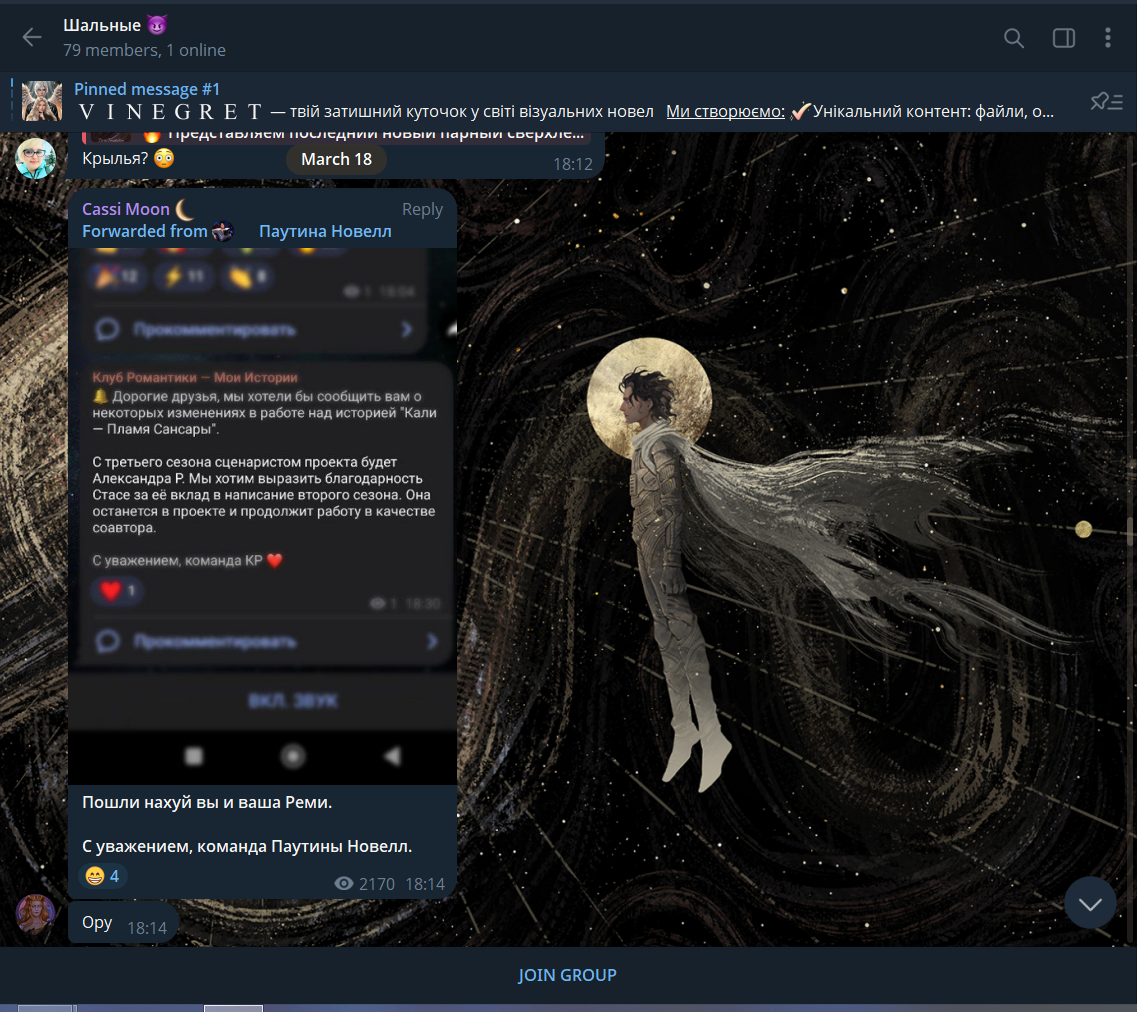Open the pinned messages list icon
The image size is (1137, 1012).
pyautogui.click(x=1106, y=101)
